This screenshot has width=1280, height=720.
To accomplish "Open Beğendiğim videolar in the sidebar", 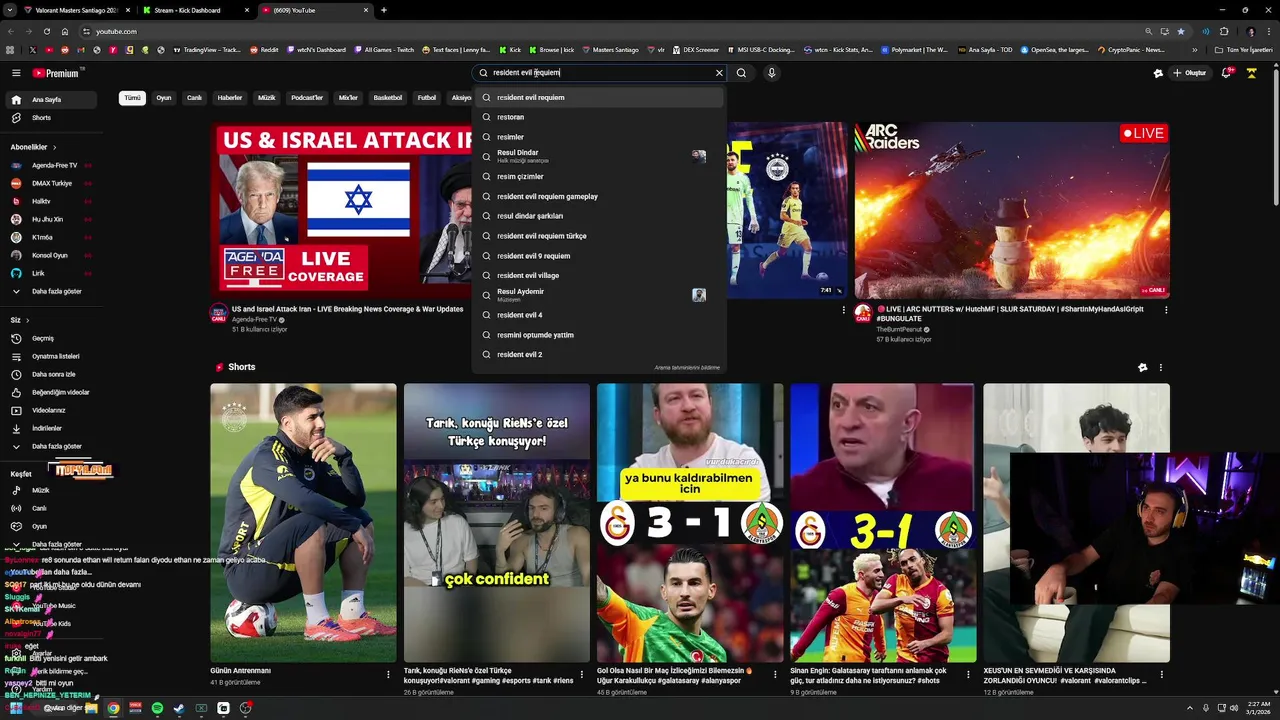I will pyautogui.click(x=51, y=392).
